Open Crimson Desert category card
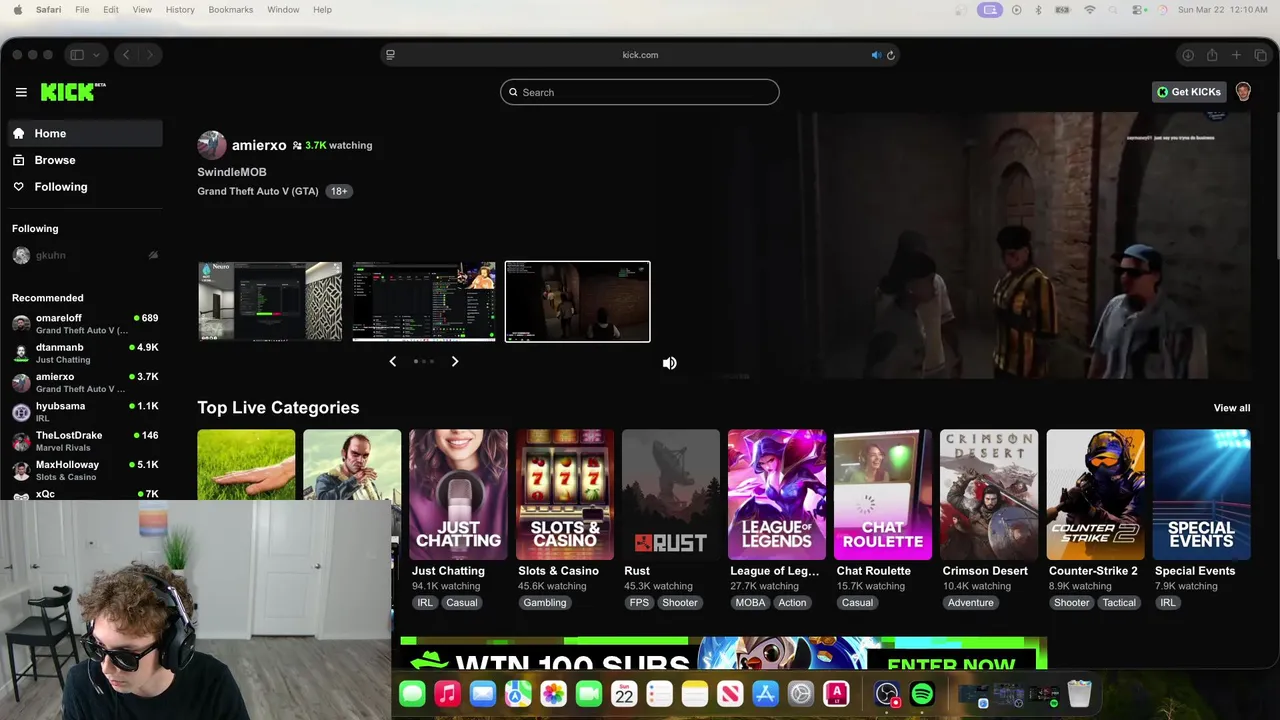 [989, 495]
